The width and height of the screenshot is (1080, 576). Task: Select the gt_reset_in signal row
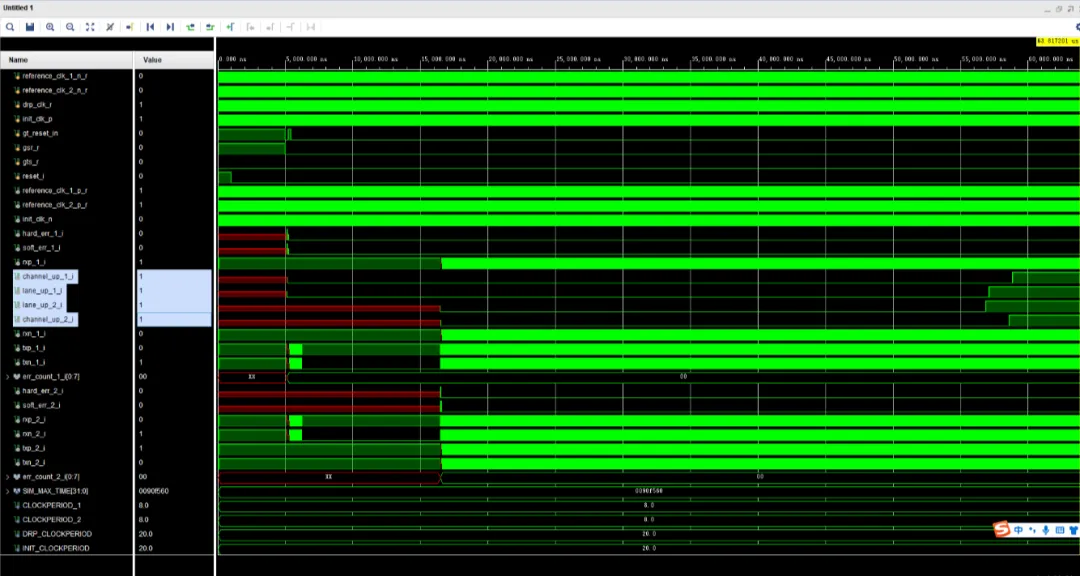pyautogui.click(x=40, y=133)
